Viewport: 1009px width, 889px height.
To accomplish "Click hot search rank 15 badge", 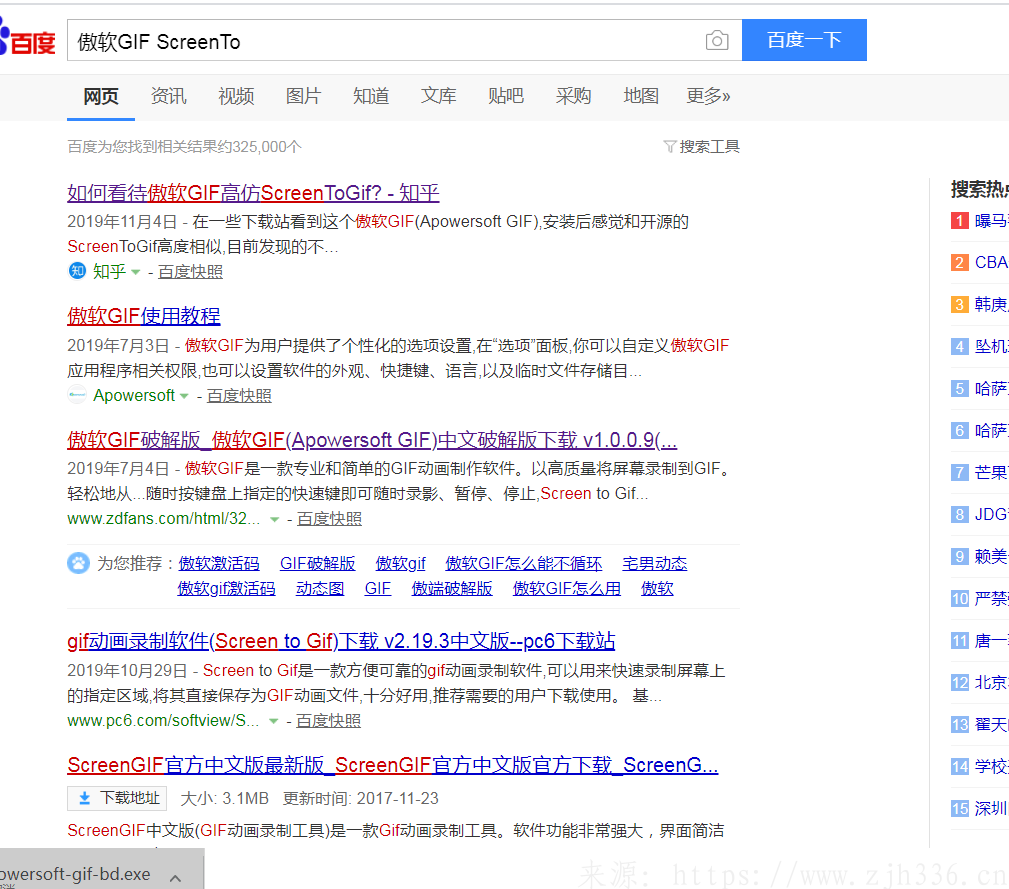I will (x=959, y=809).
